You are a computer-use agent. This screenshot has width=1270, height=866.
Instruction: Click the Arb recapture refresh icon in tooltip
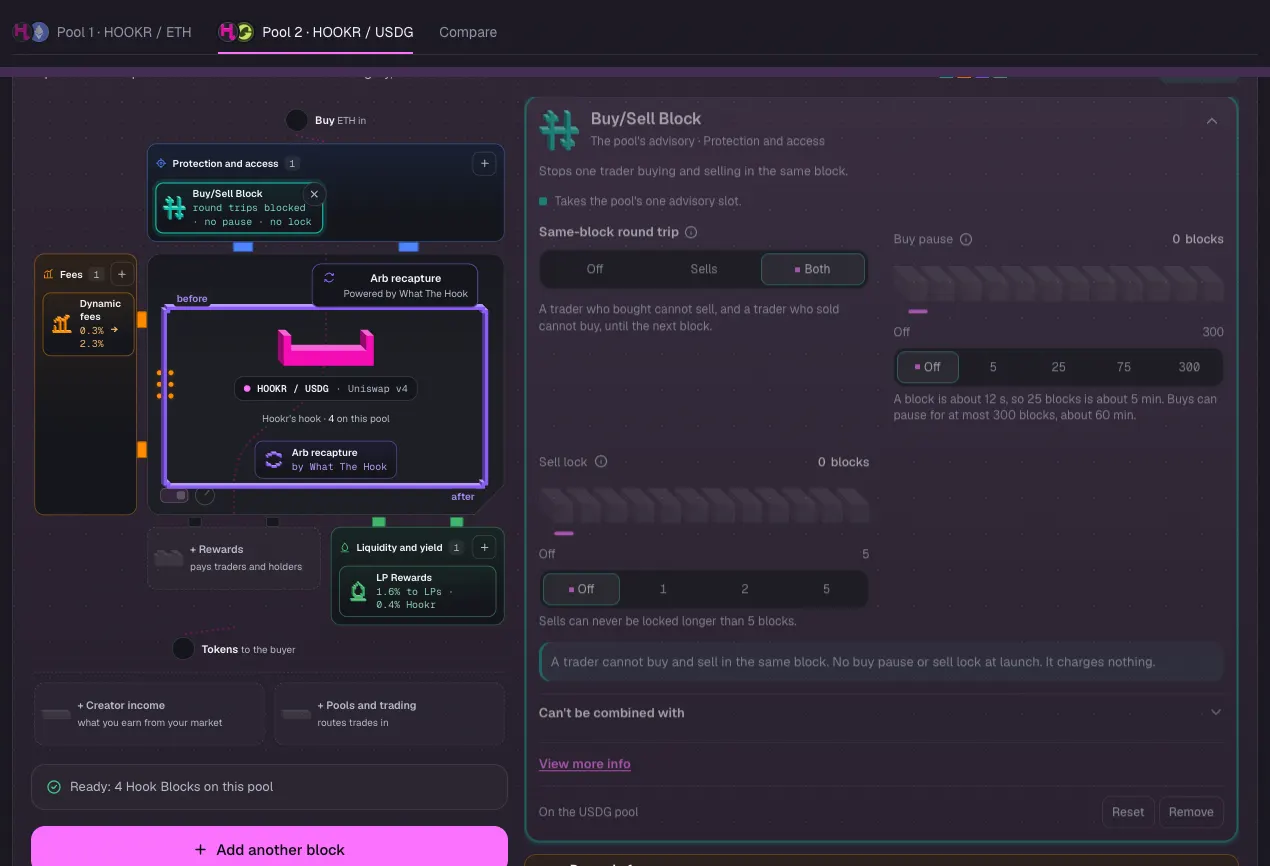pos(329,278)
